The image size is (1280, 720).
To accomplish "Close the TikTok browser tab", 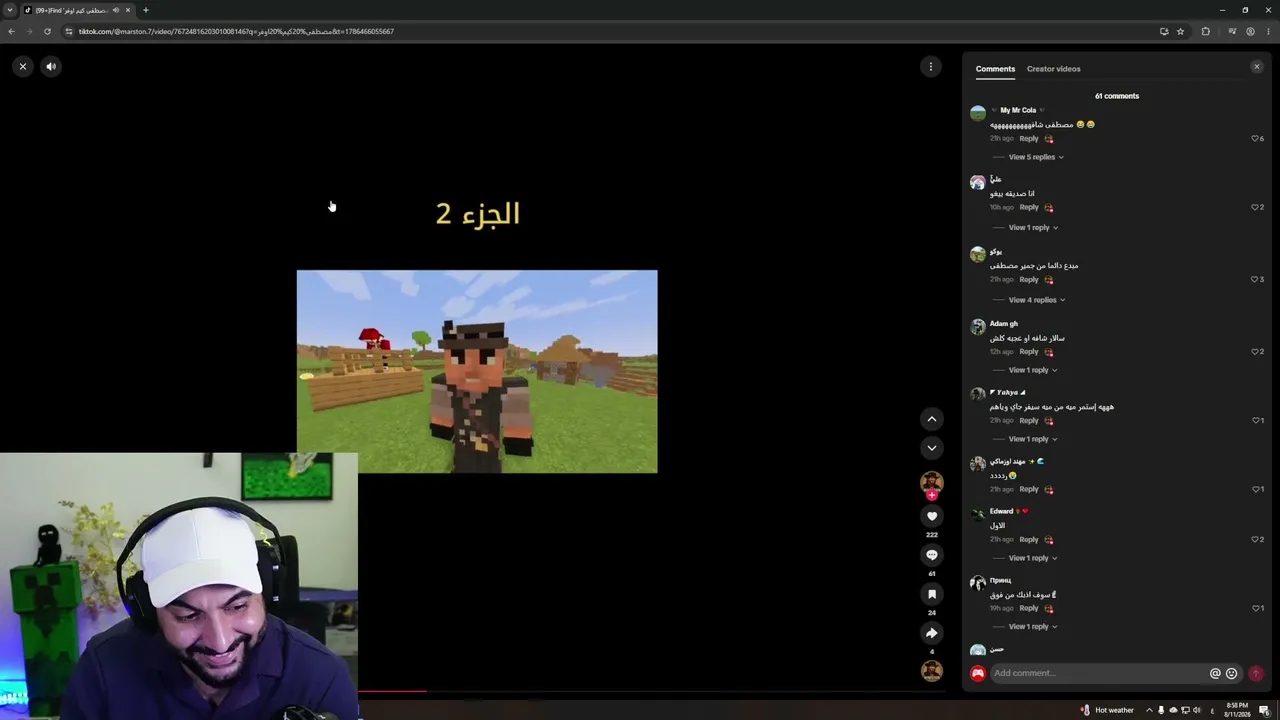I will tap(128, 10).
